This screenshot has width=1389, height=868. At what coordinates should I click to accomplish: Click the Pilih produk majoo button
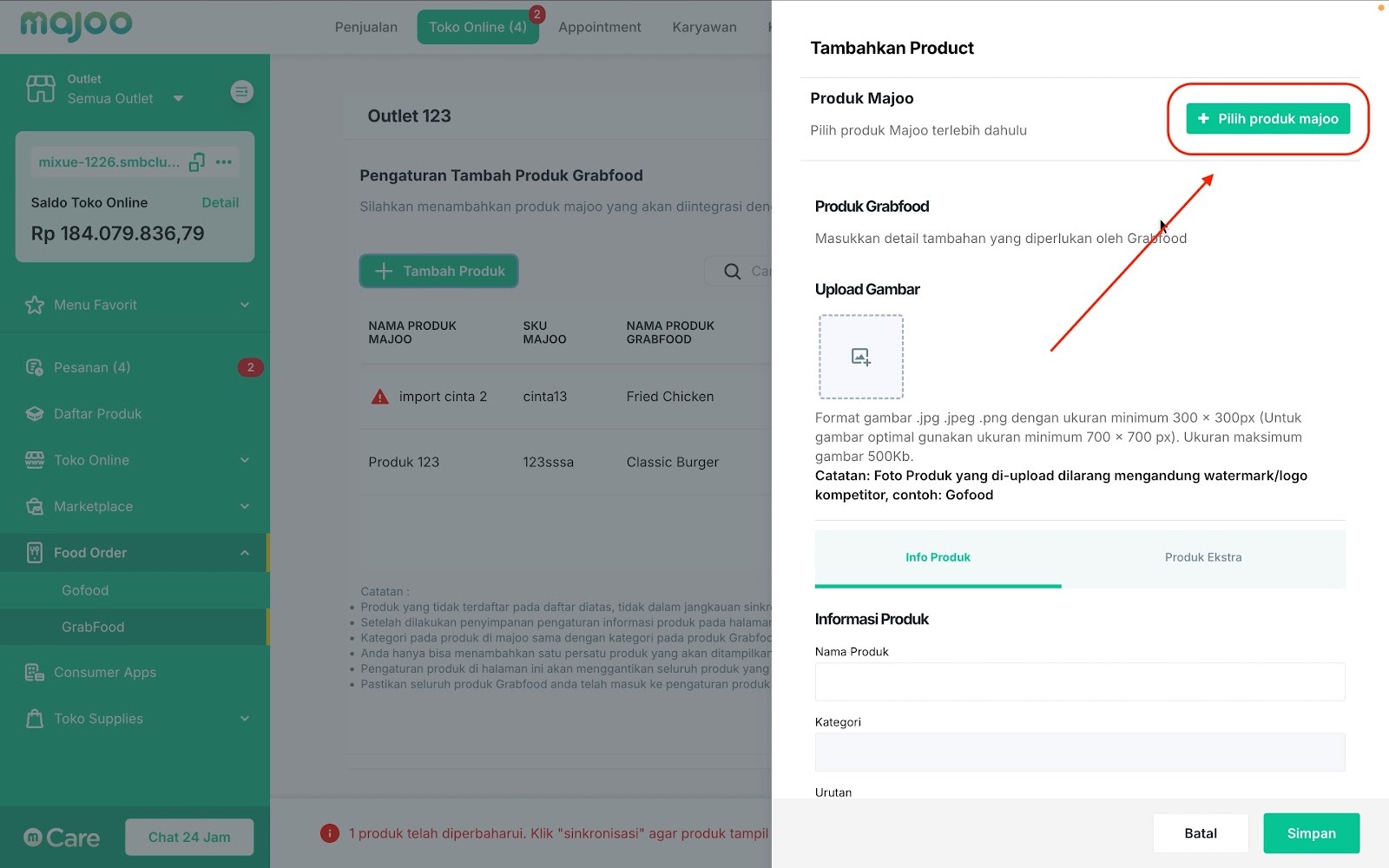point(1267,119)
